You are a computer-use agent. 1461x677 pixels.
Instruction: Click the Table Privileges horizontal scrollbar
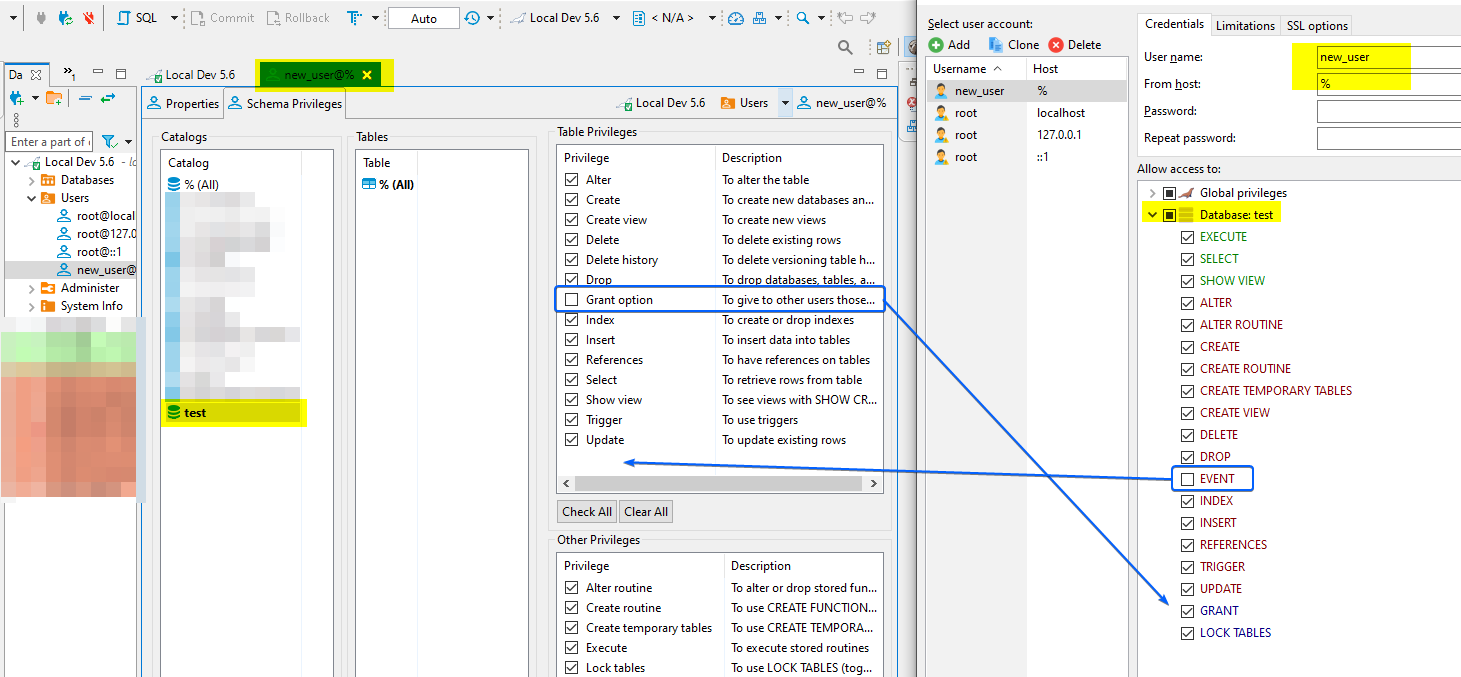pos(718,484)
